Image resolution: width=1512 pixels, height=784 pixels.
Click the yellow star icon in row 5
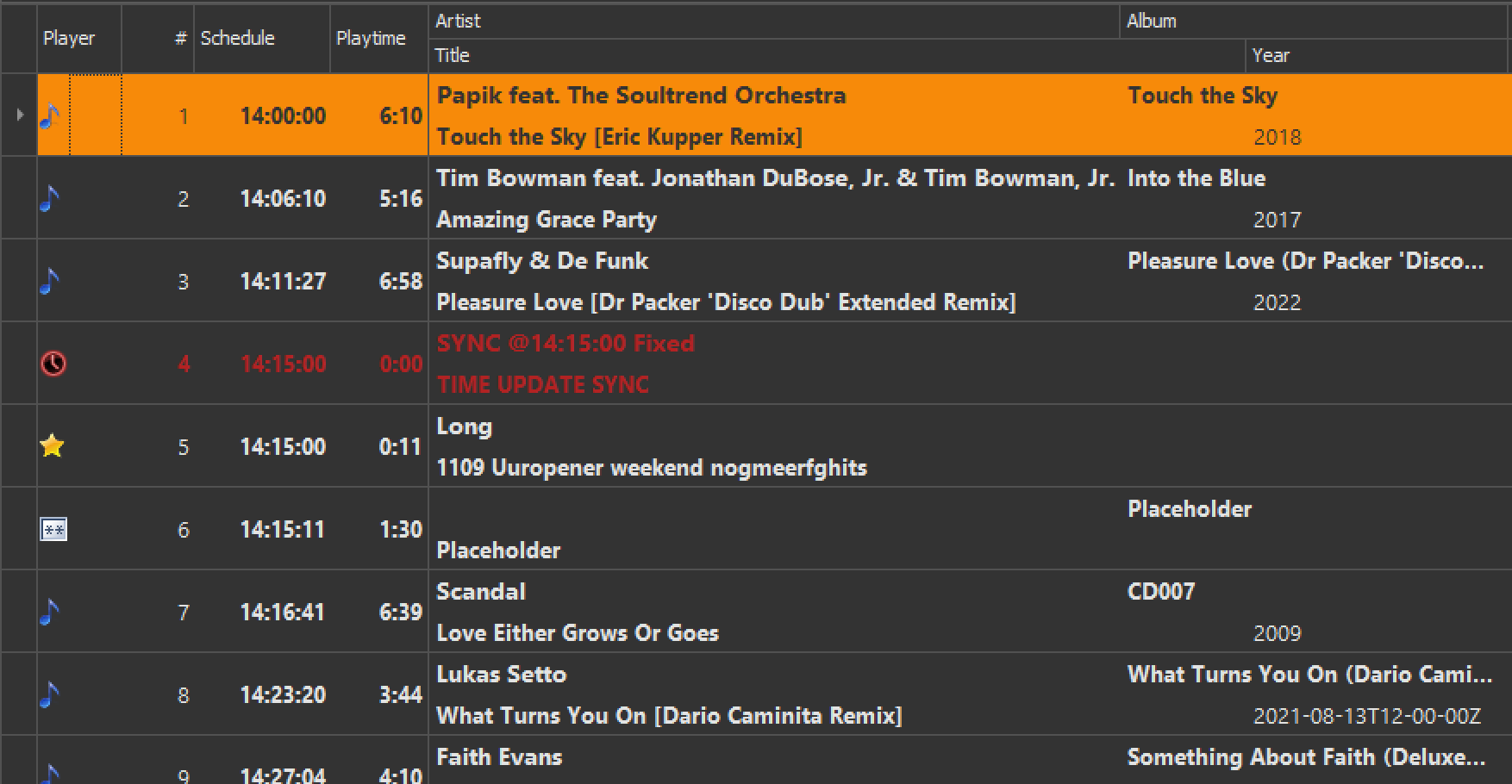tap(53, 445)
